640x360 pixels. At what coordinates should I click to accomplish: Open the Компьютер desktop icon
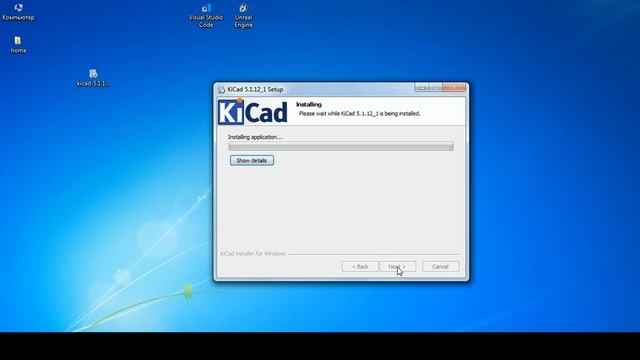(18, 12)
